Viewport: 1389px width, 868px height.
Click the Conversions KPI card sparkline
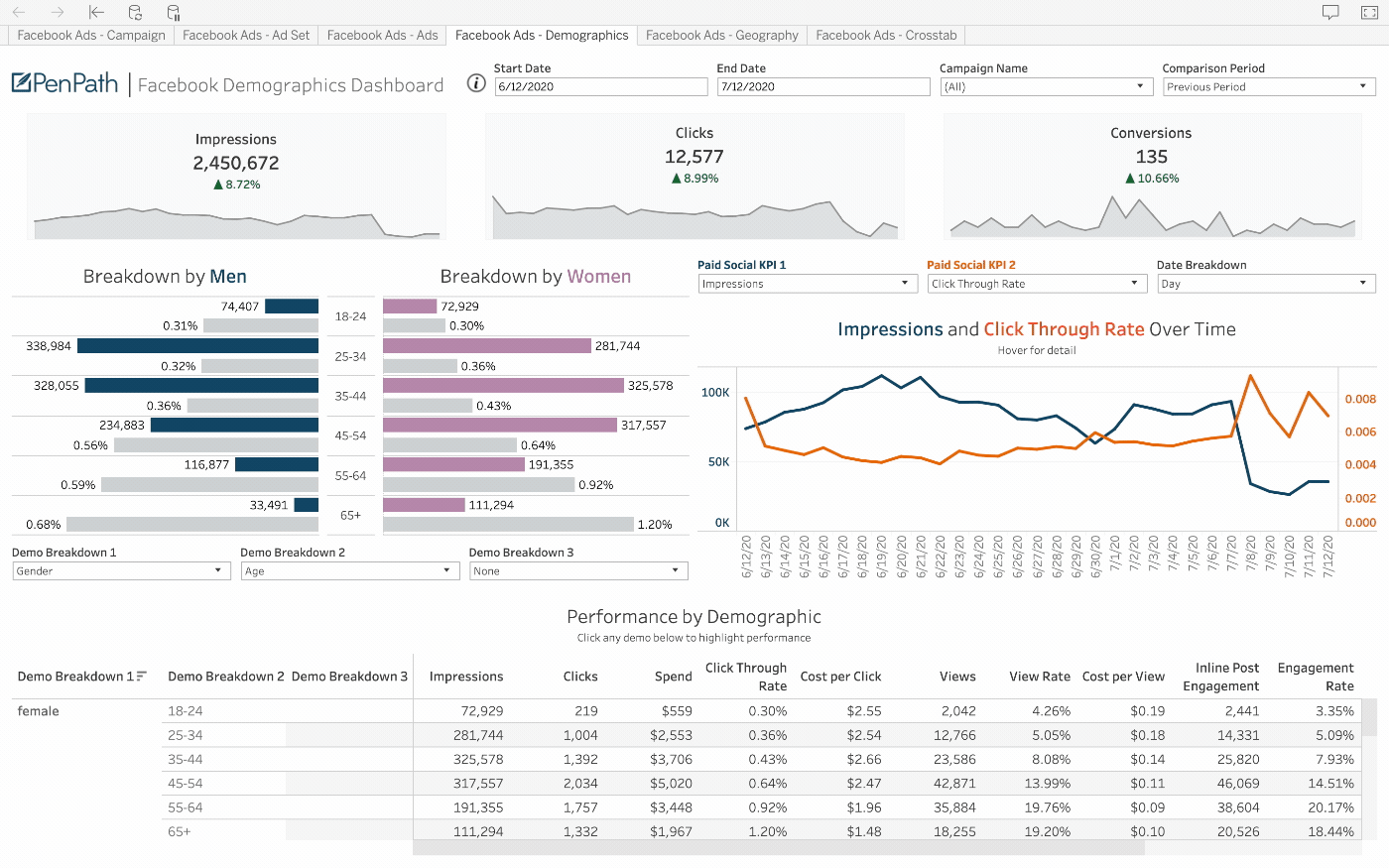pyautogui.click(x=1152, y=218)
